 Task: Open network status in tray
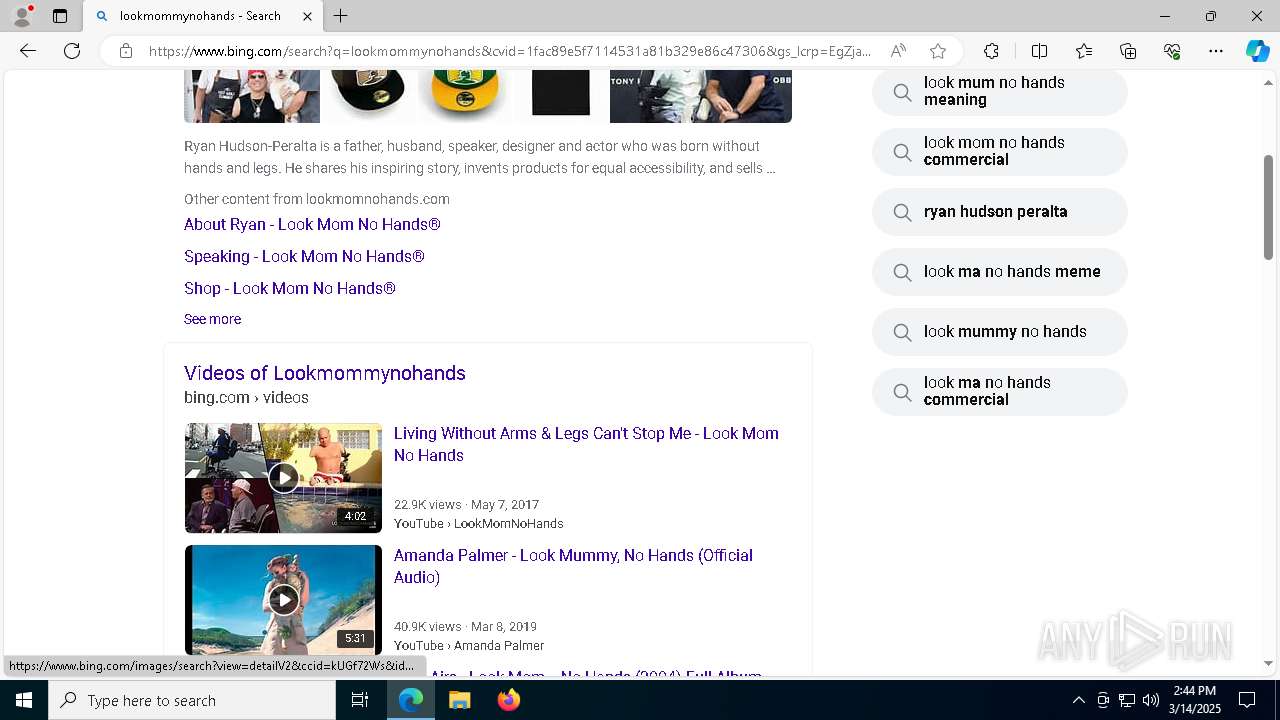tap(1127, 700)
